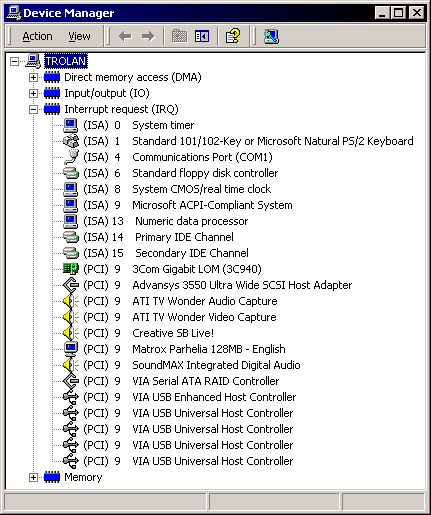Expand the Memory resource node
The image size is (431, 515).
tap(33, 477)
